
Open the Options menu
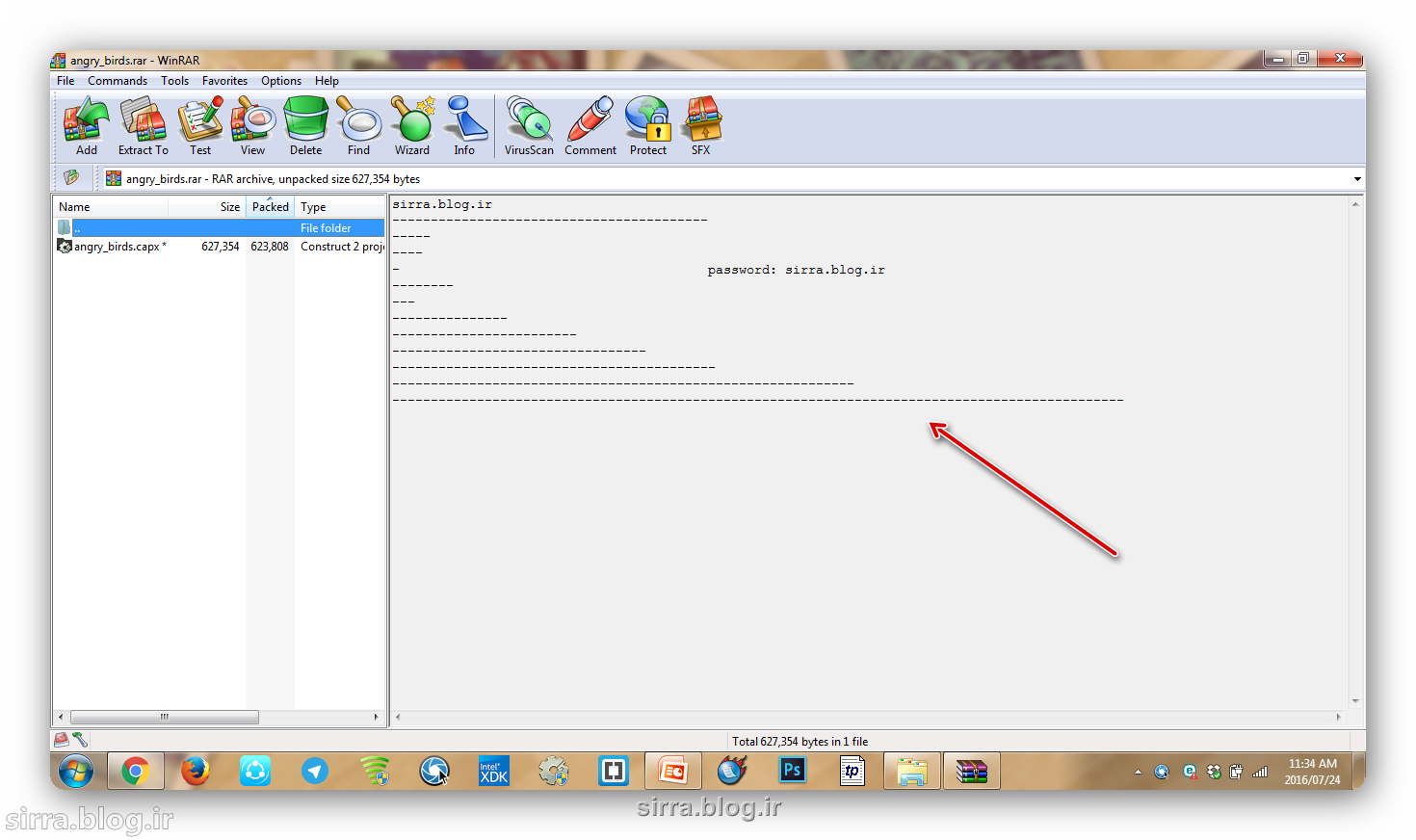click(281, 81)
